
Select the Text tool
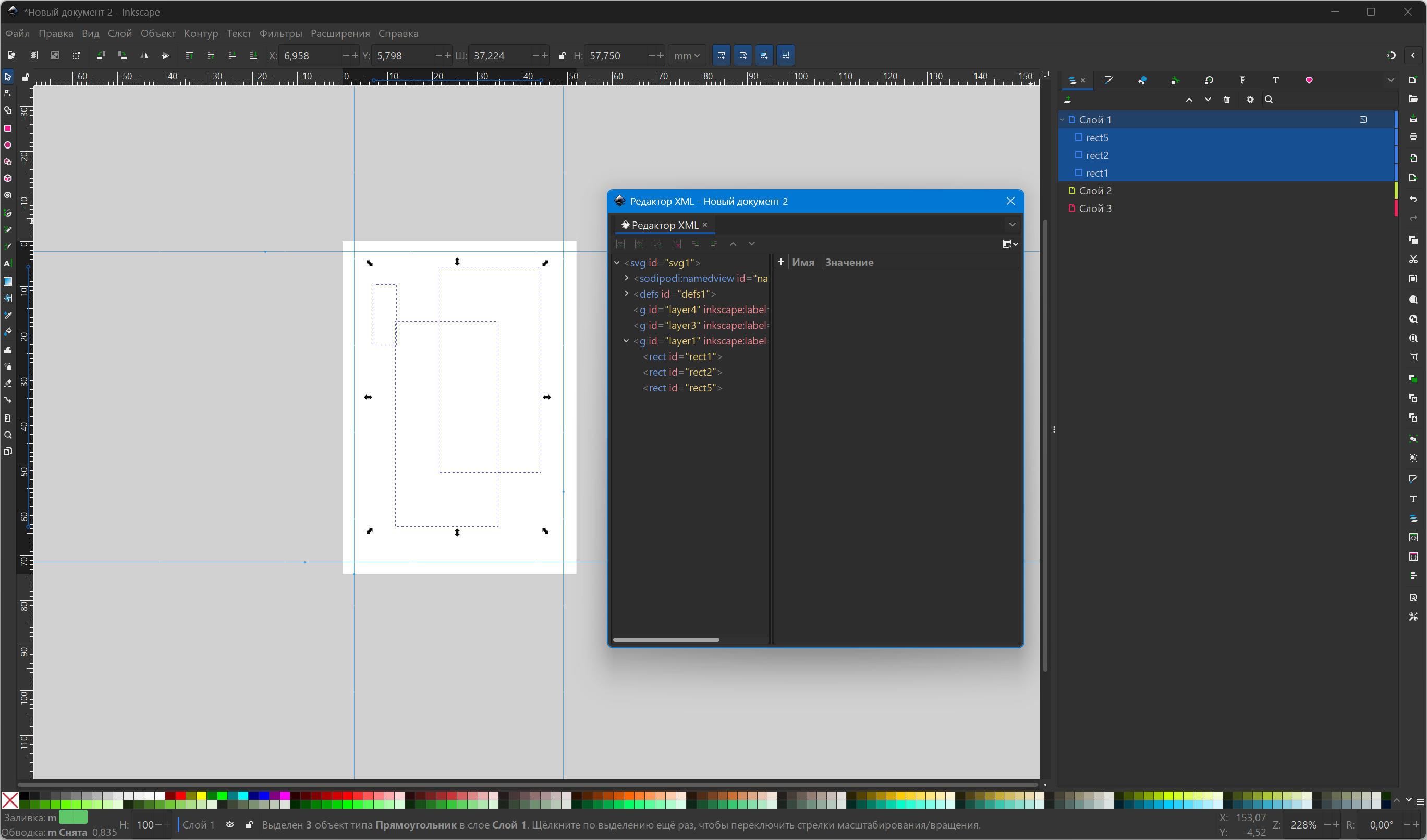point(8,263)
